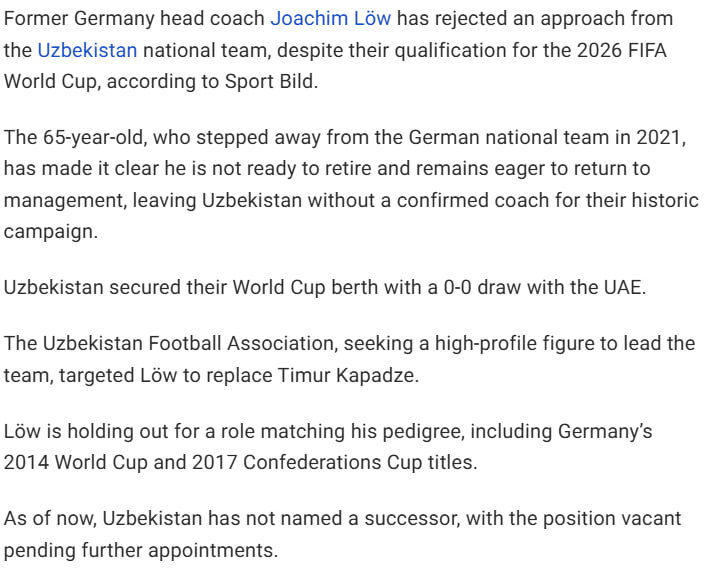This screenshot has height=579, width=704.
Task: Click the word "campaign." ending second paragraph
Action: pyautogui.click(x=50, y=232)
